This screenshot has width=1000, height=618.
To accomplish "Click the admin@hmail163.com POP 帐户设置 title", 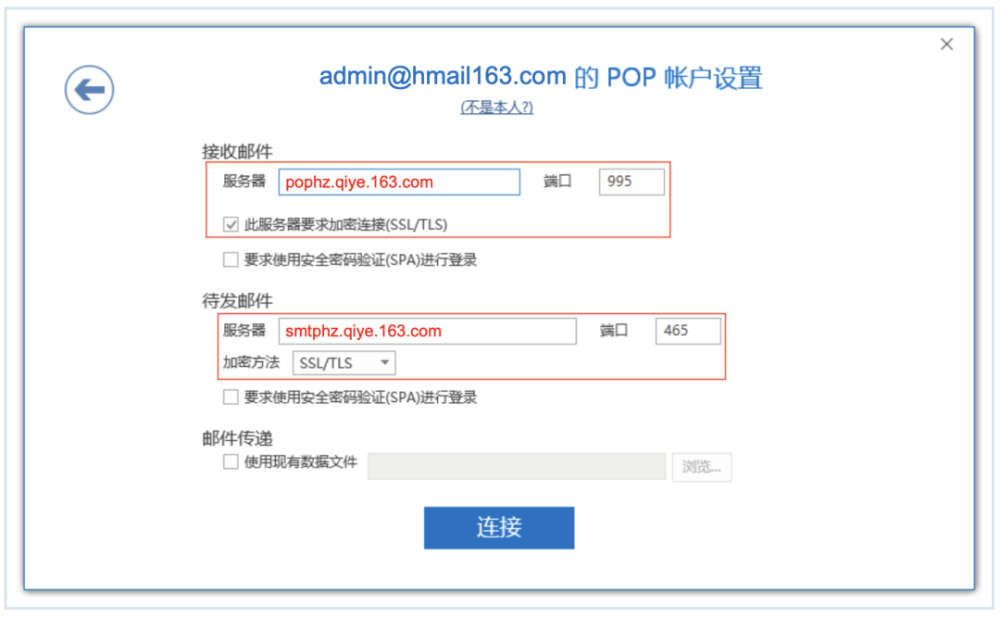I will (x=540, y=77).
